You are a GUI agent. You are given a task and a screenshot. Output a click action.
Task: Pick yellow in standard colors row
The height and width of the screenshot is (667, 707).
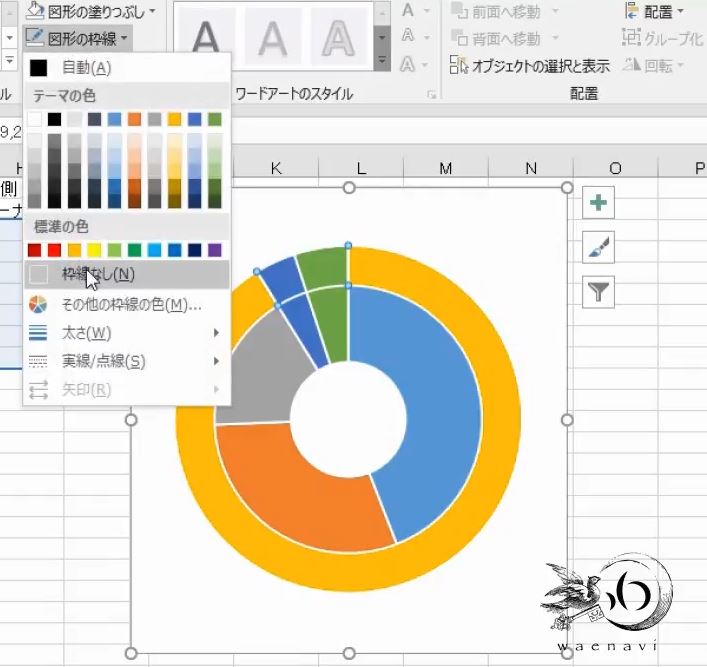[95, 250]
